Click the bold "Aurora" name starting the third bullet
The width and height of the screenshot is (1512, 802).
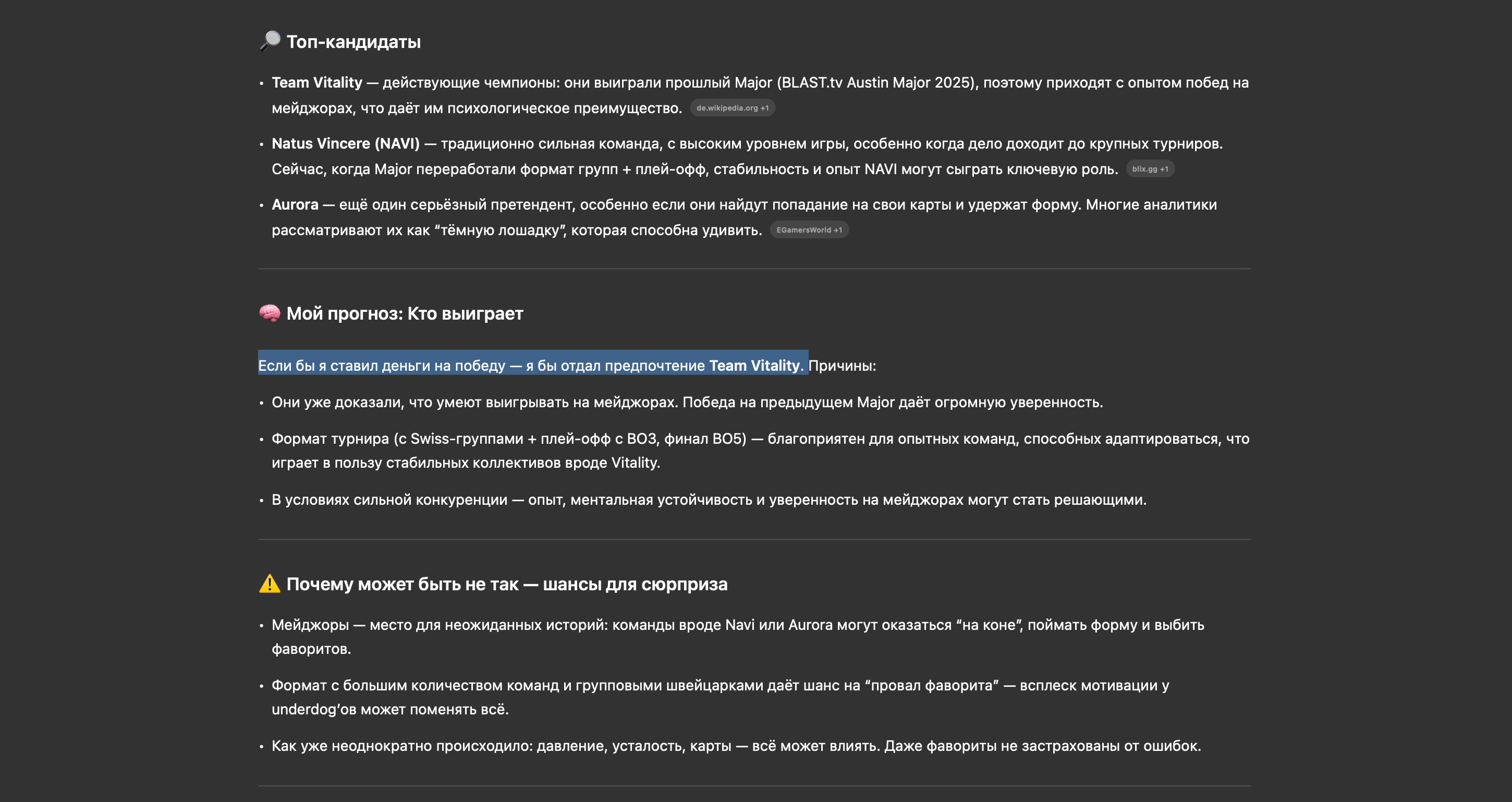[x=295, y=205]
